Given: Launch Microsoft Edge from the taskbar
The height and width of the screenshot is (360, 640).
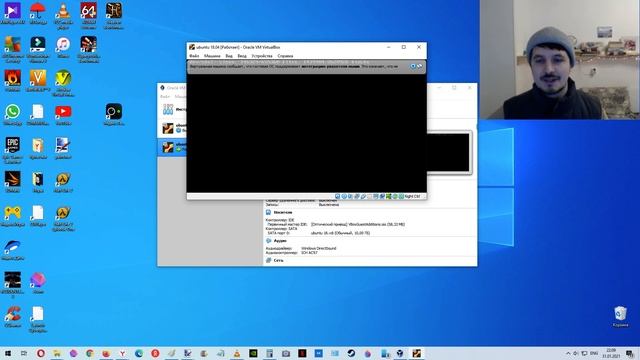Looking at the screenshot, I should point(139,353).
